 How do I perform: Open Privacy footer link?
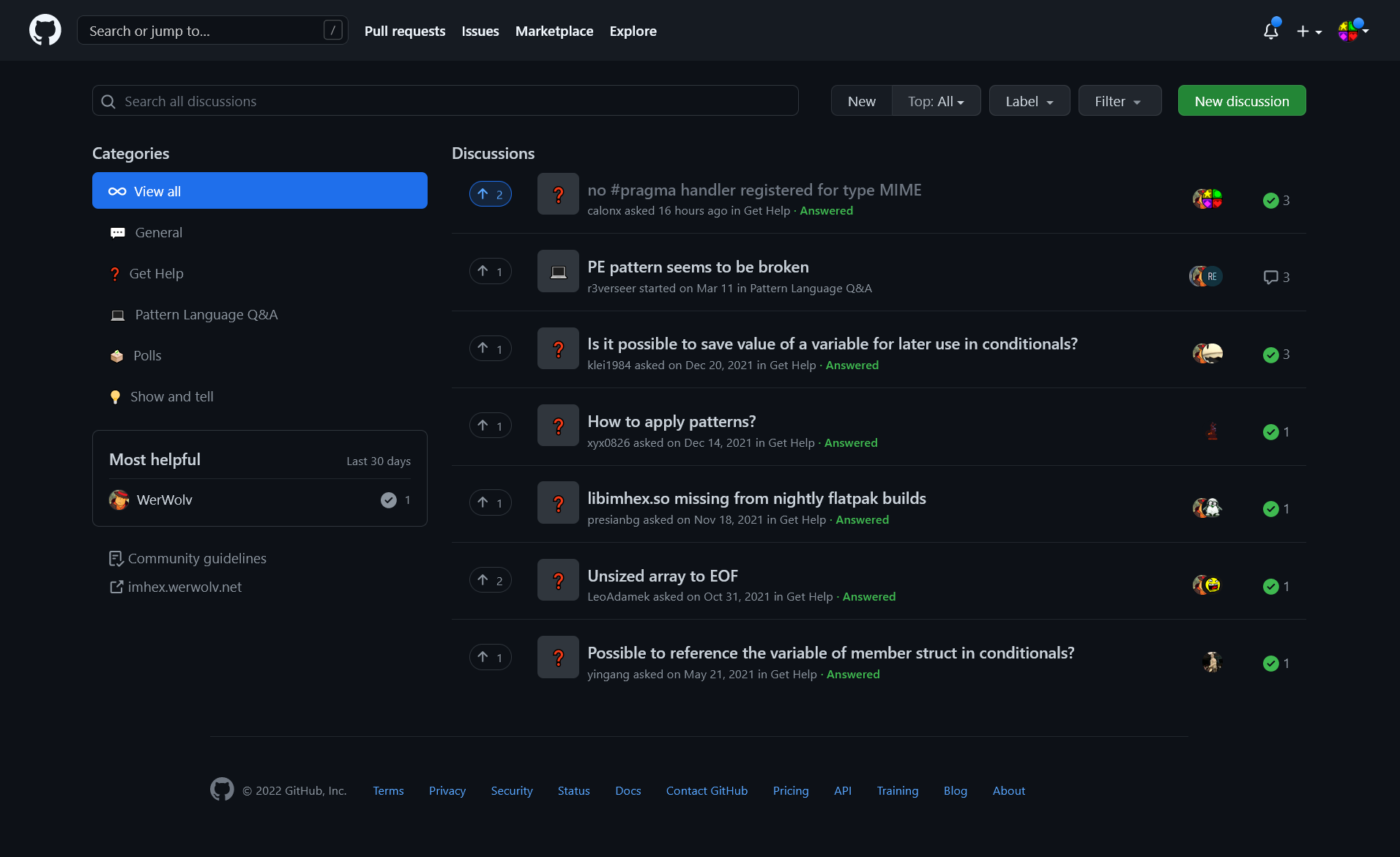click(x=447, y=790)
